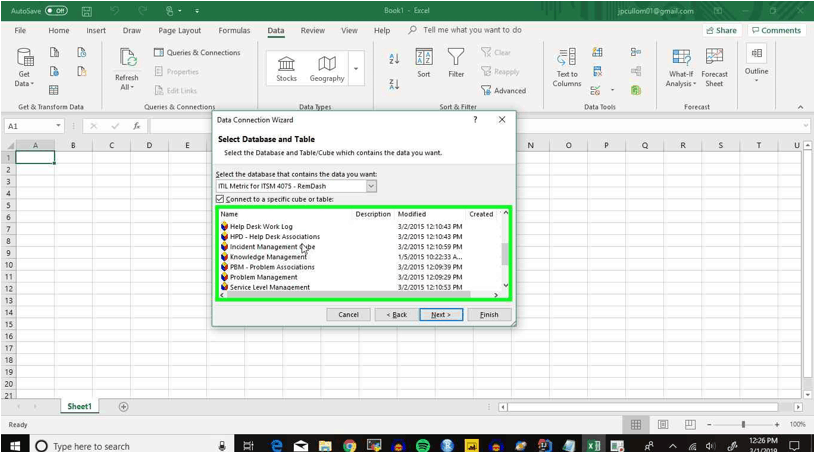Click the From Table/Range icon

pos(54,90)
